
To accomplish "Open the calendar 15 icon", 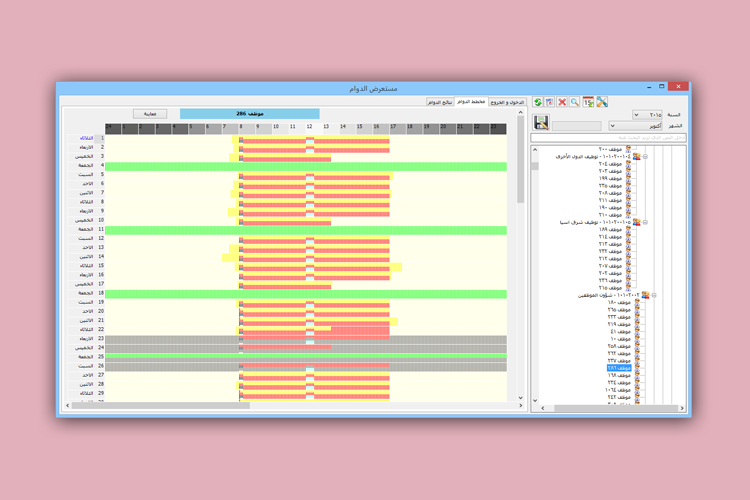I will point(588,102).
